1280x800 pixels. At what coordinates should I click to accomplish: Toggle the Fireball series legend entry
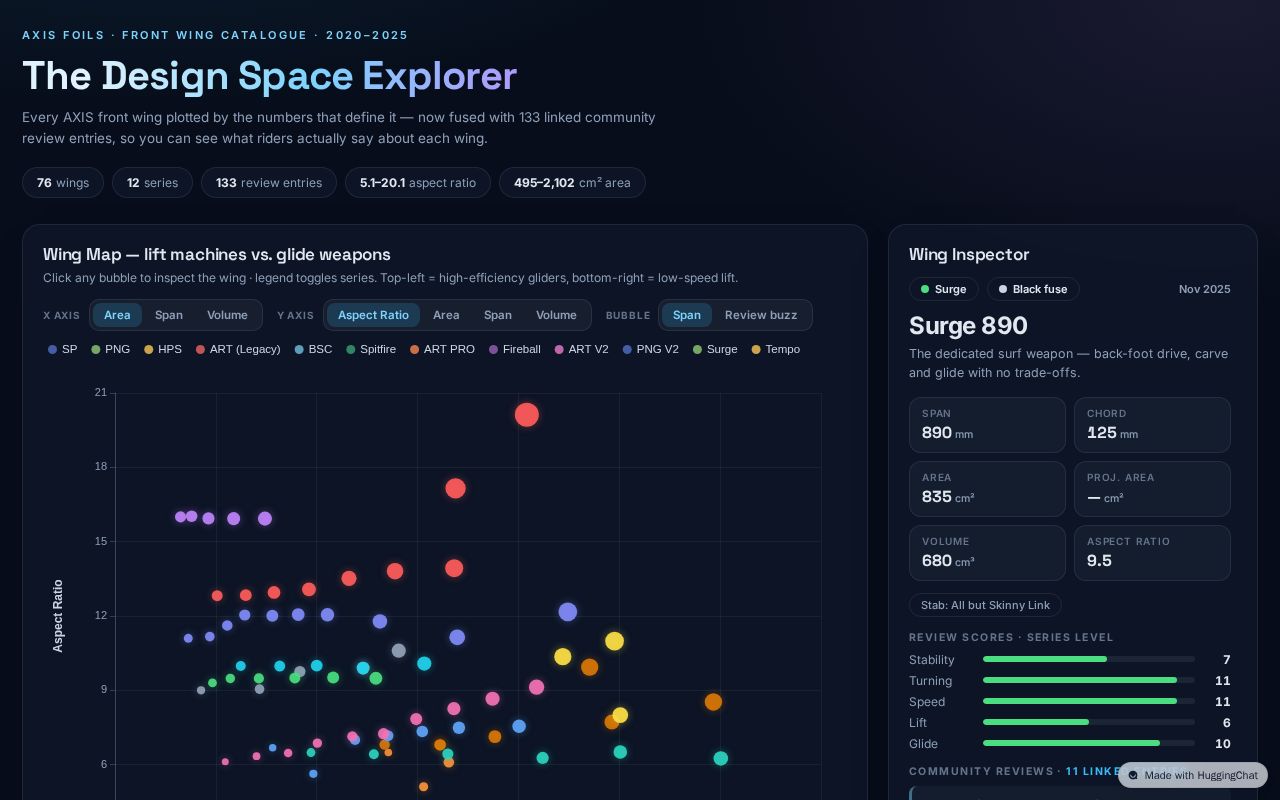pos(515,350)
